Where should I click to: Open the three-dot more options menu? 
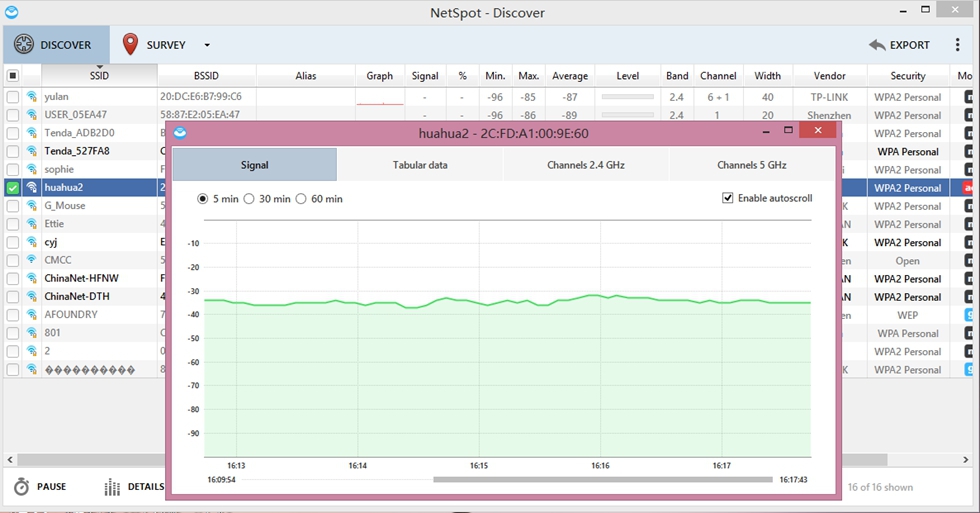point(957,44)
